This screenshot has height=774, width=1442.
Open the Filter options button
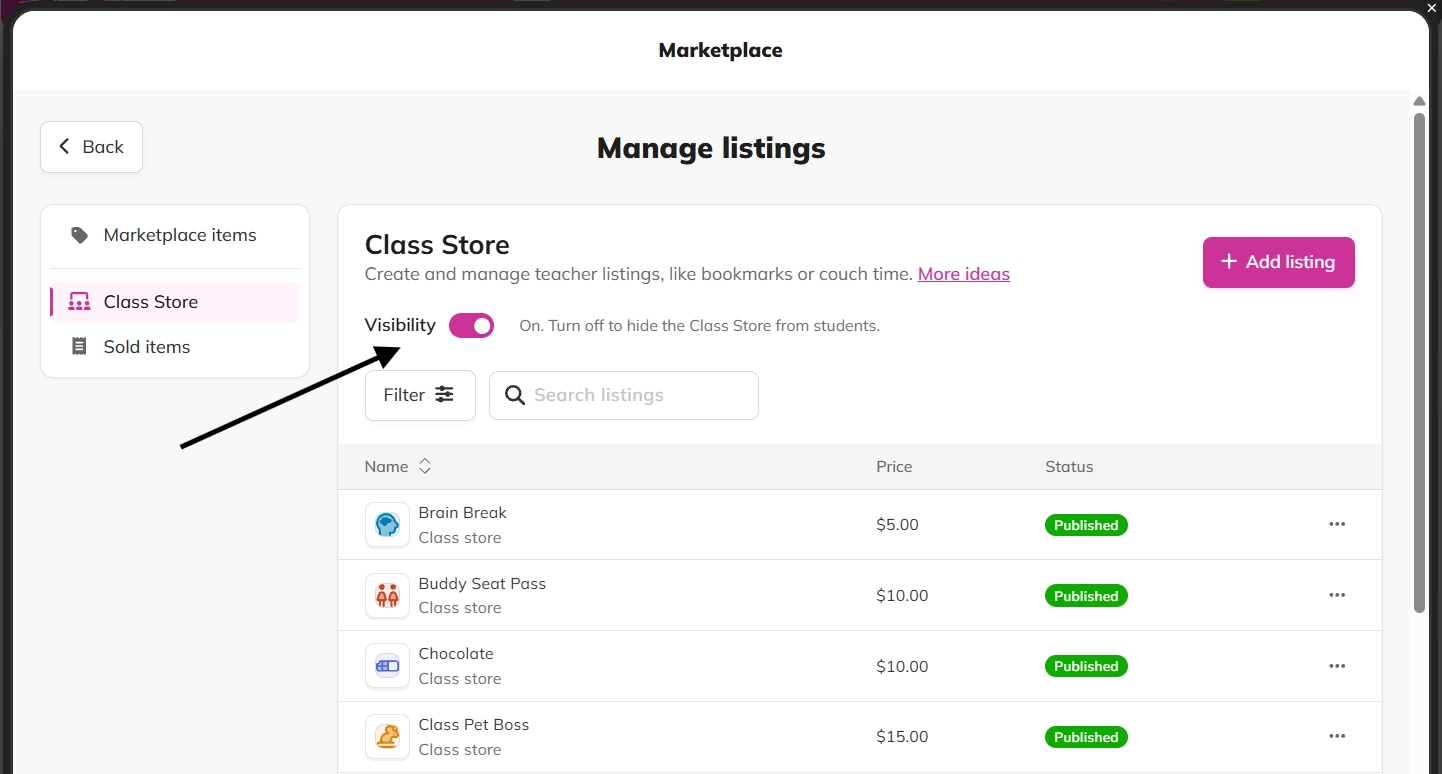click(420, 395)
